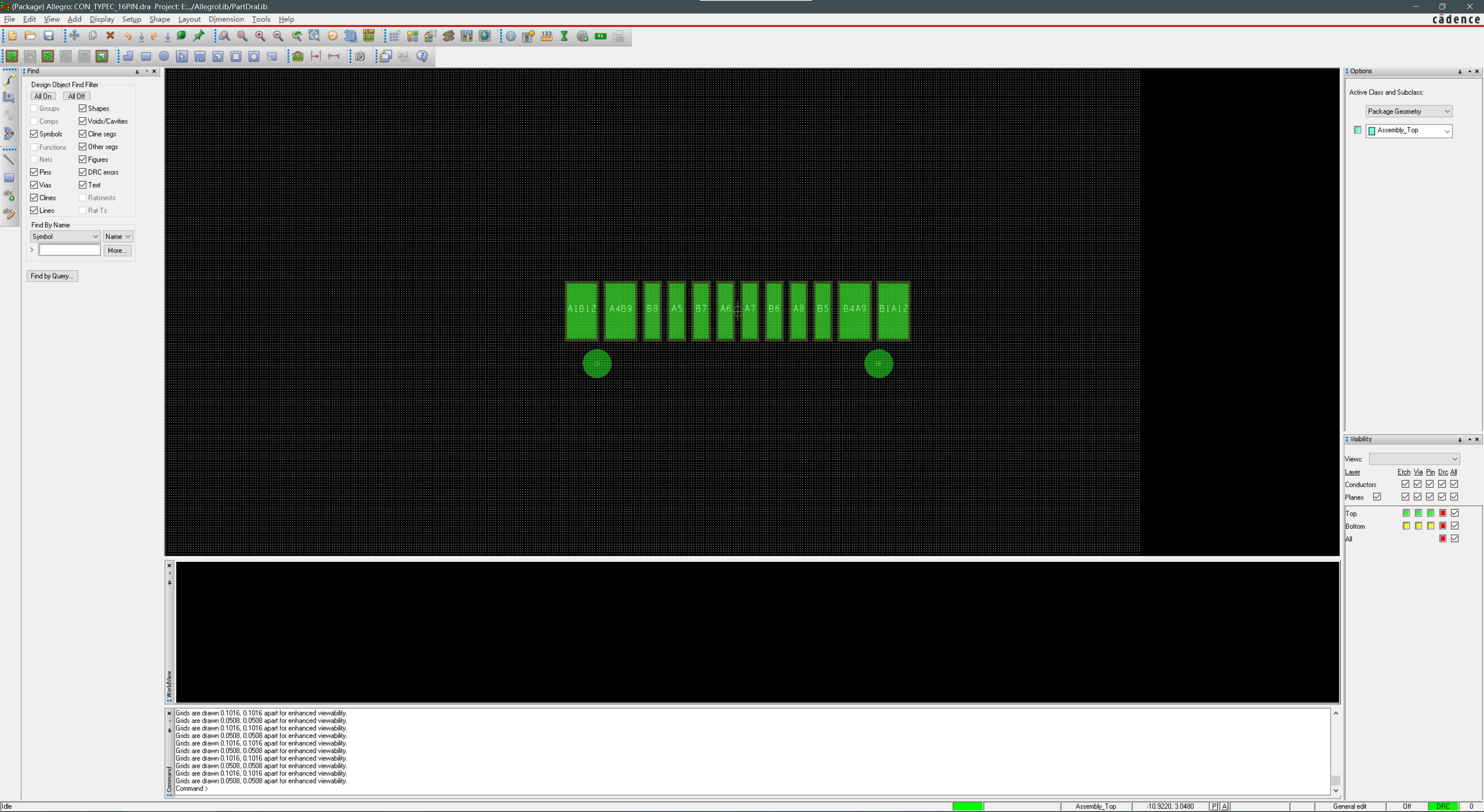Click the All row red Drc color swatch
The height and width of the screenshot is (812, 1484).
coord(1443,539)
